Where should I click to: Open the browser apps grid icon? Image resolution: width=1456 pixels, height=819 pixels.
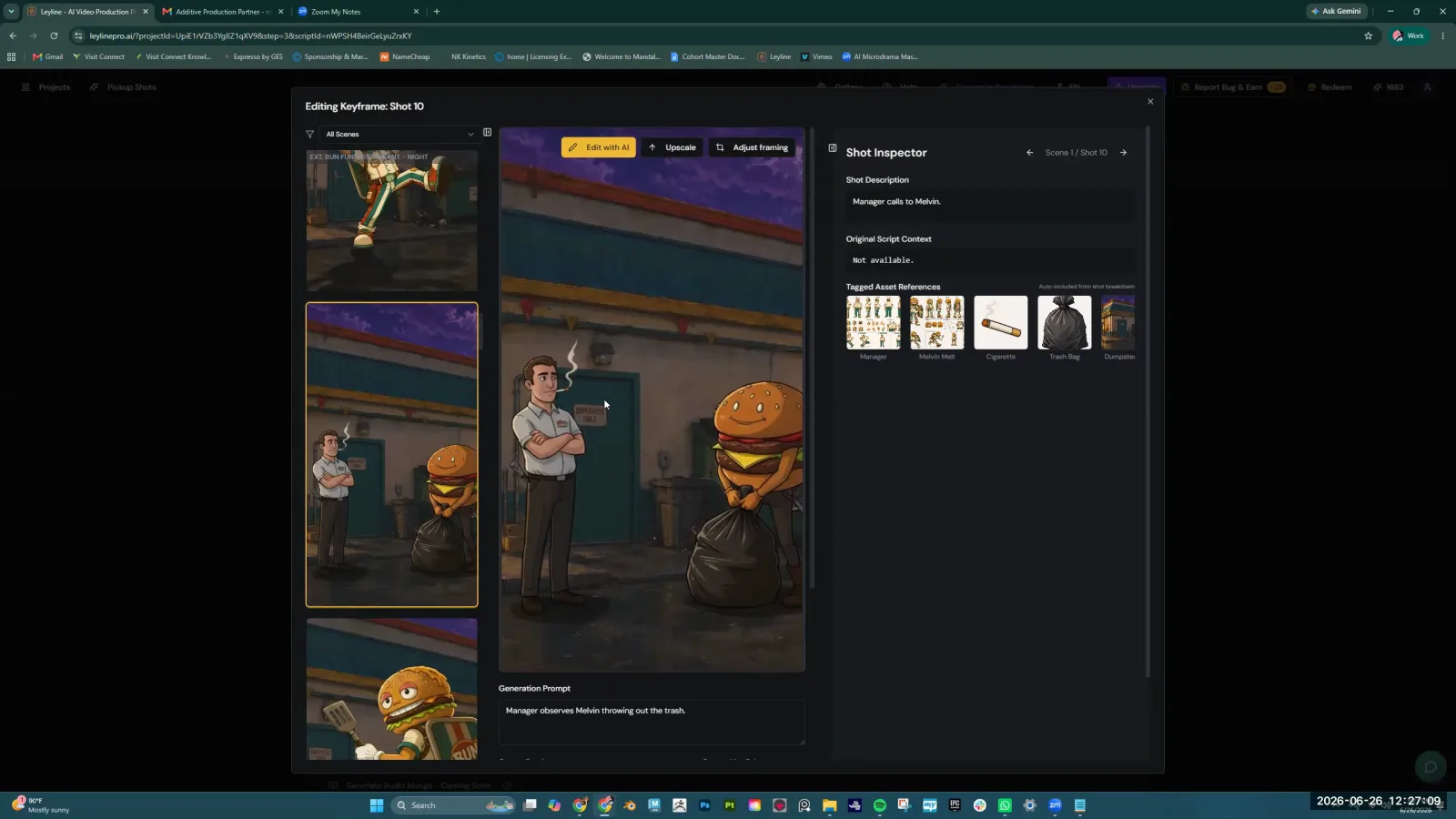[11, 56]
